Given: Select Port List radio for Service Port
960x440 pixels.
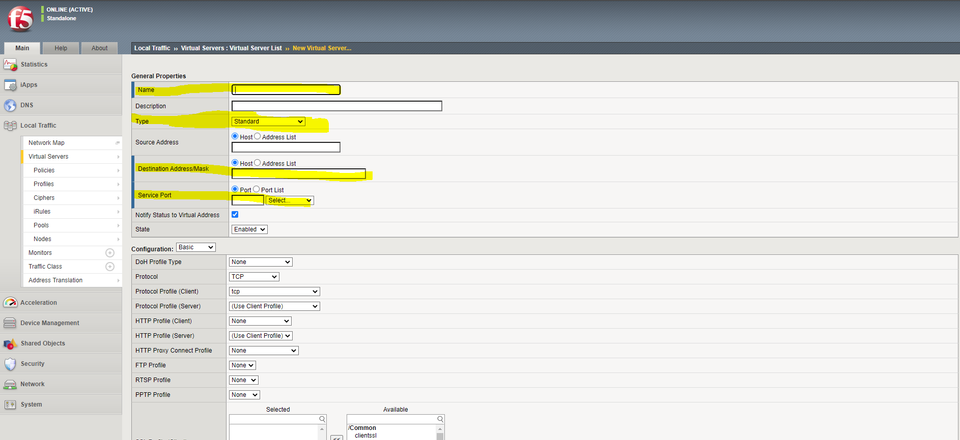Looking at the screenshot, I should (258, 188).
